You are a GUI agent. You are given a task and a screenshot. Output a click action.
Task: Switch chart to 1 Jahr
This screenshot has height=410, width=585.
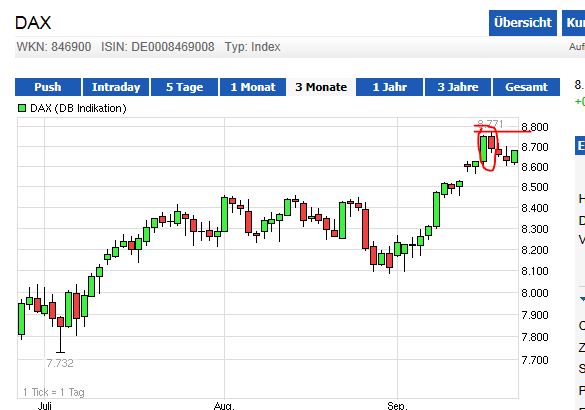pyautogui.click(x=390, y=87)
